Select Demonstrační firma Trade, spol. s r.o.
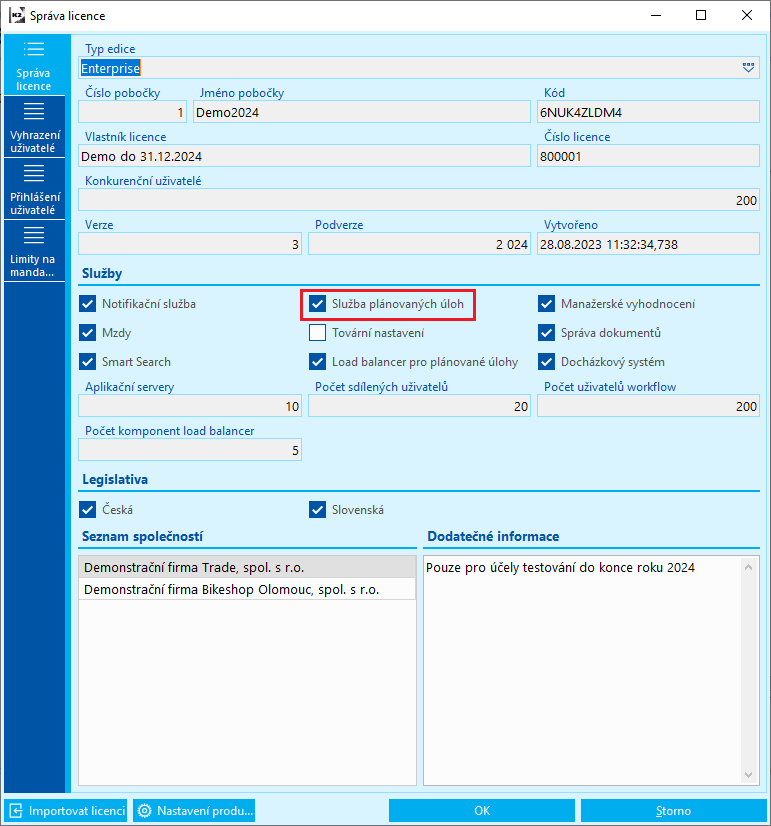 [247, 567]
